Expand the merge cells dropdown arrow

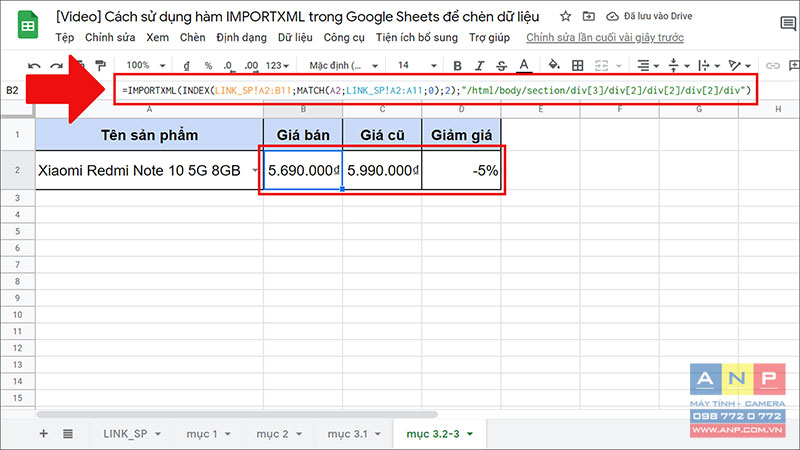619,66
